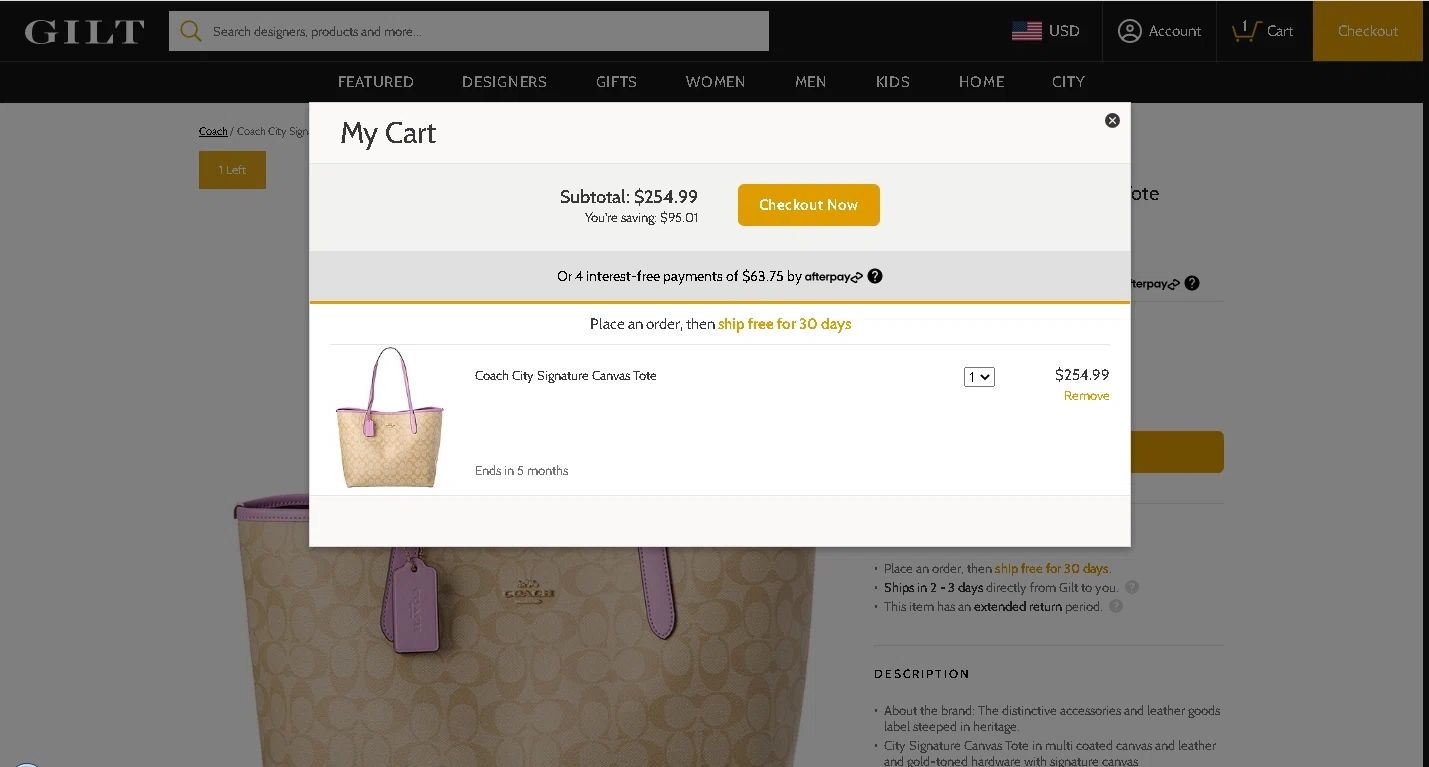Open Coach City Signature Canvas Tote link
Screen dimensions: 1429x767
[565, 376]
